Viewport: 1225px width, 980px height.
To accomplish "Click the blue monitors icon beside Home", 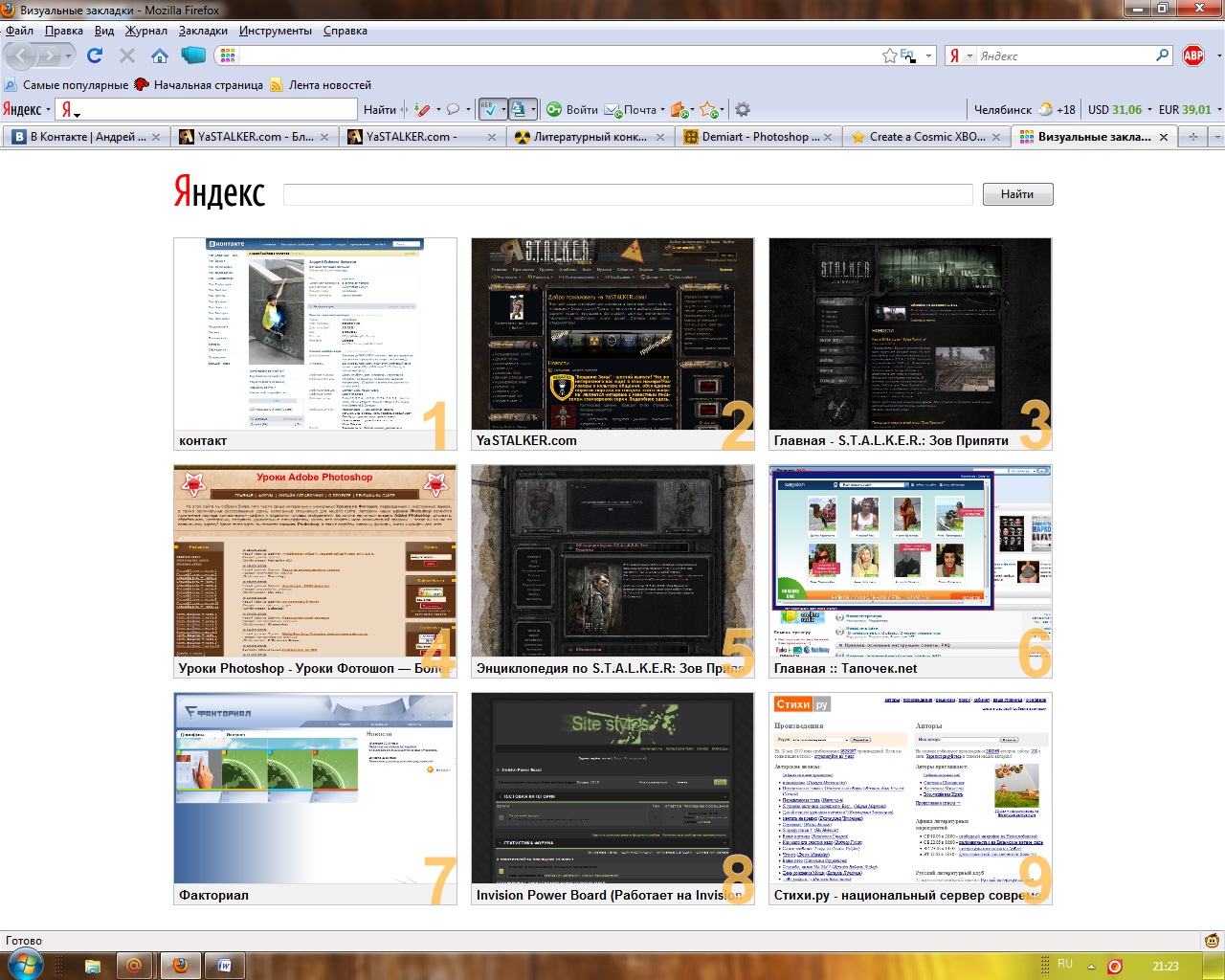I will coord(193,56).
